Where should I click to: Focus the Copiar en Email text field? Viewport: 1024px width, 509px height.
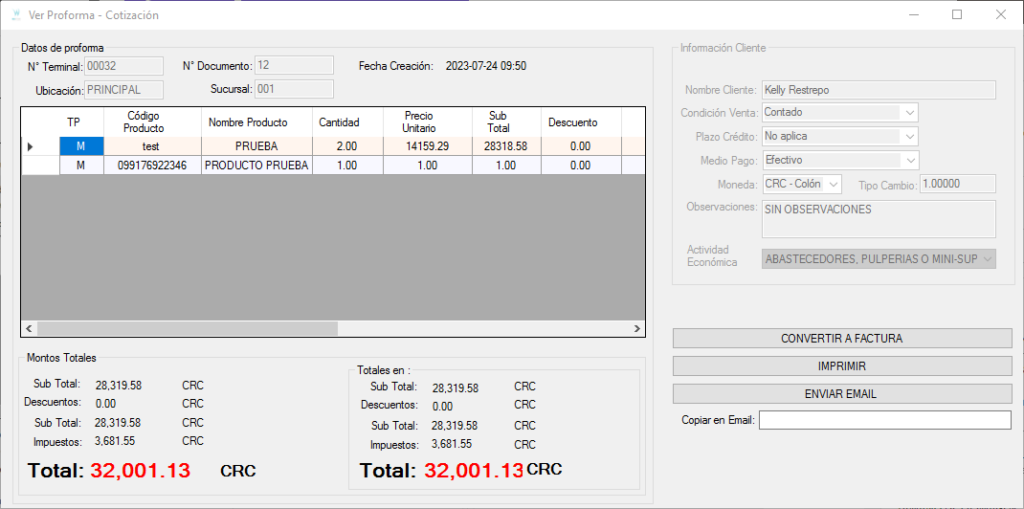click(884, 420)
